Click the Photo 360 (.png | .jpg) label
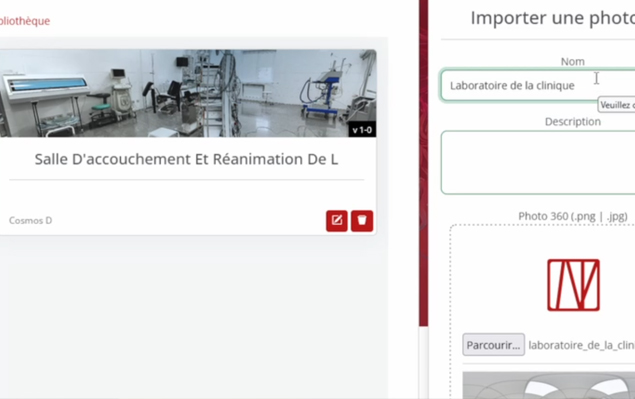635x399 pixels. 573,216
